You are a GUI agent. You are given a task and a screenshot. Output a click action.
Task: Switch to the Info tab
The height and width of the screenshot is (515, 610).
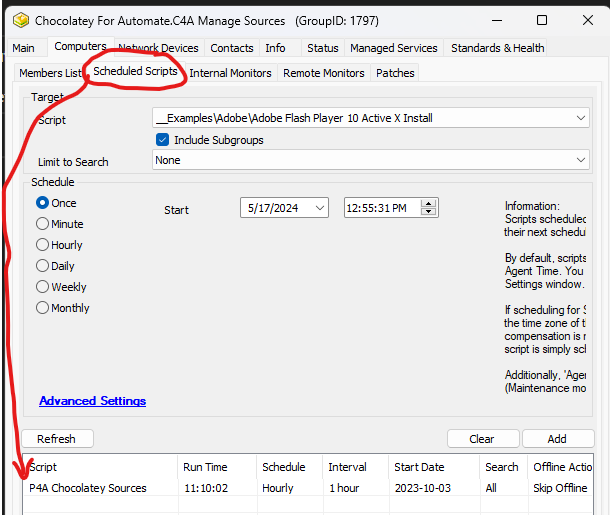275,48
